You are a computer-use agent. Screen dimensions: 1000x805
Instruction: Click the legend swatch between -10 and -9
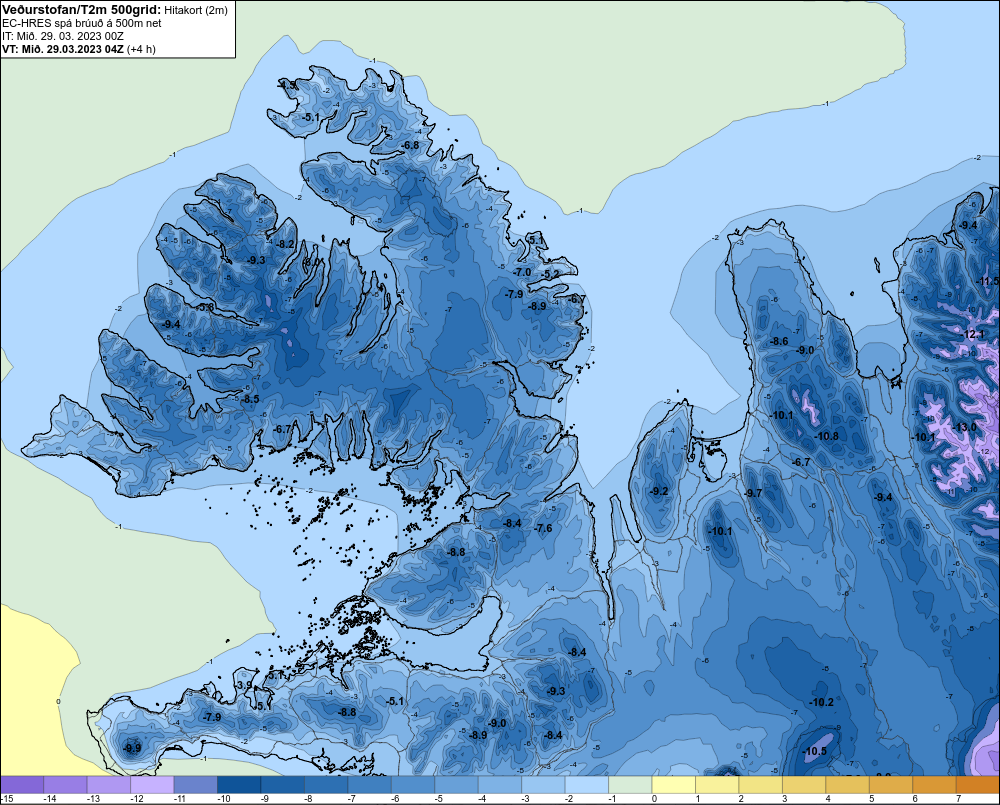coord(239,784)
